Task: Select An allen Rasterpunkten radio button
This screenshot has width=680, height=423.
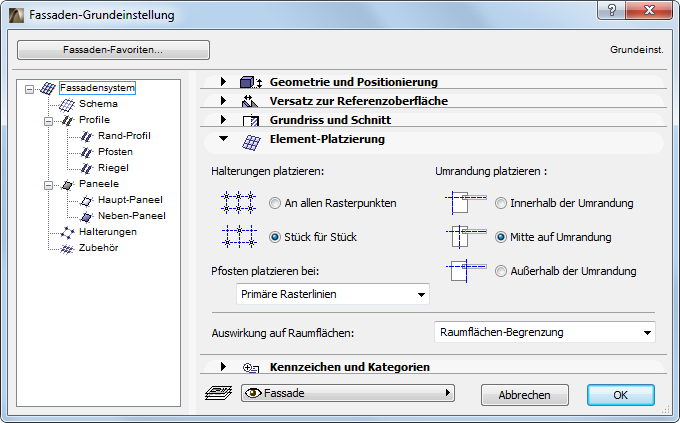Action: [x=275, y=203]
